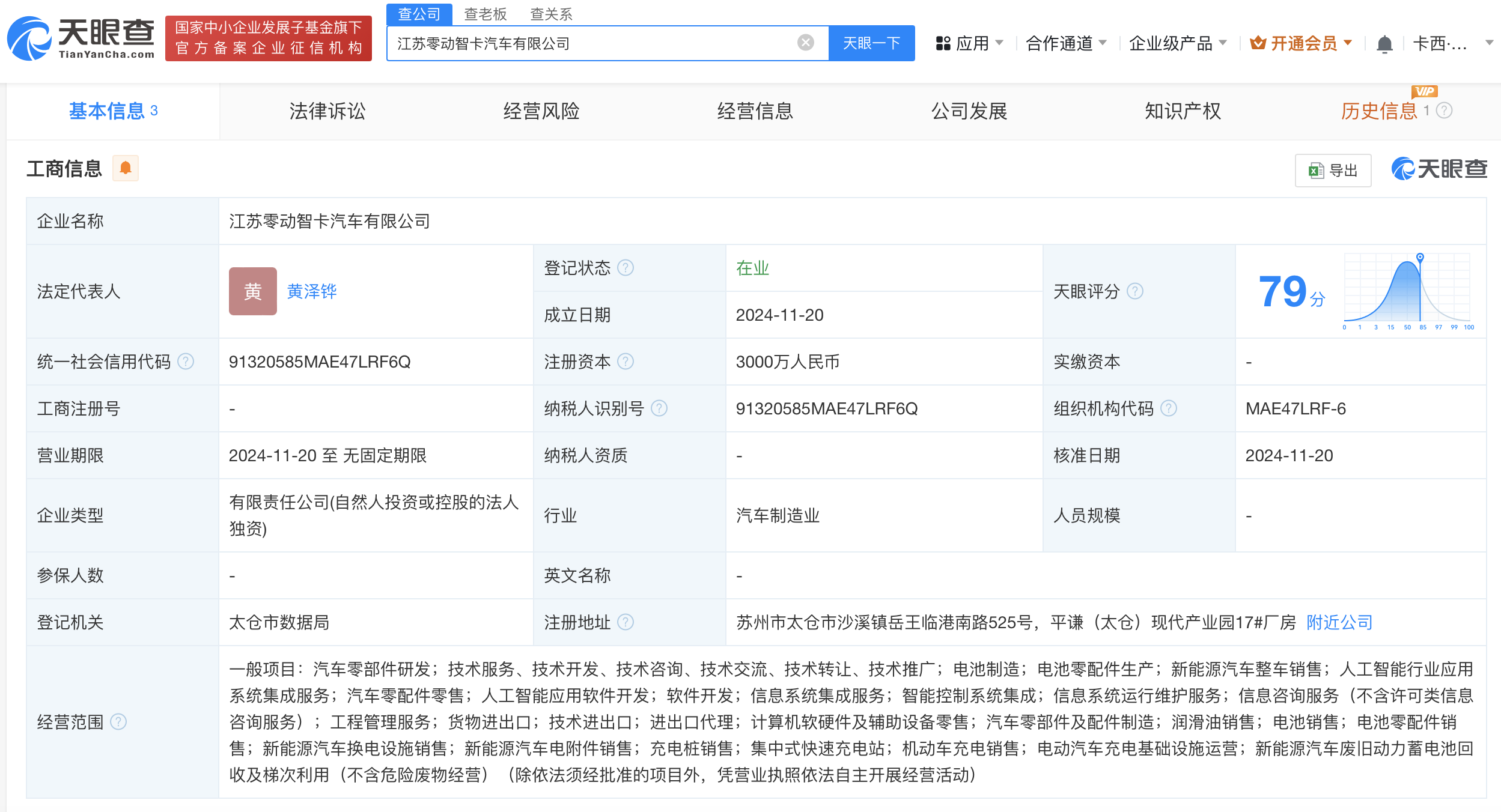
Task: Export company data via the 导出 Excel icon
Action: [x=1333, y=170]
